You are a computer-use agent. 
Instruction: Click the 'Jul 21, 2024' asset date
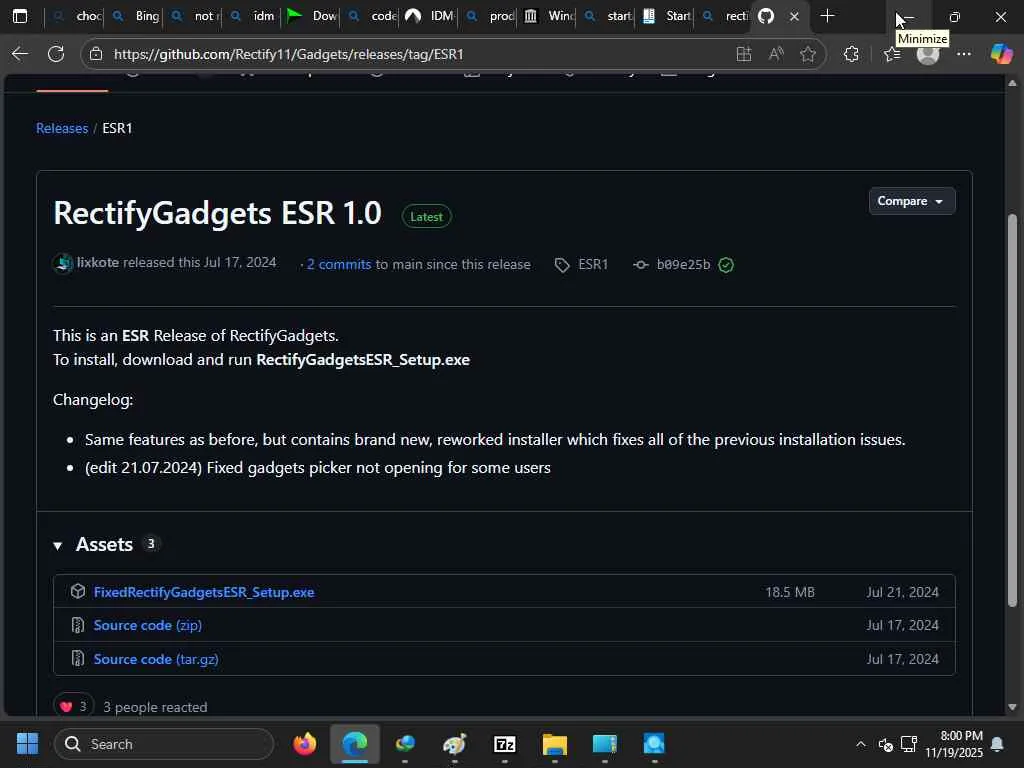coord(903,592)
